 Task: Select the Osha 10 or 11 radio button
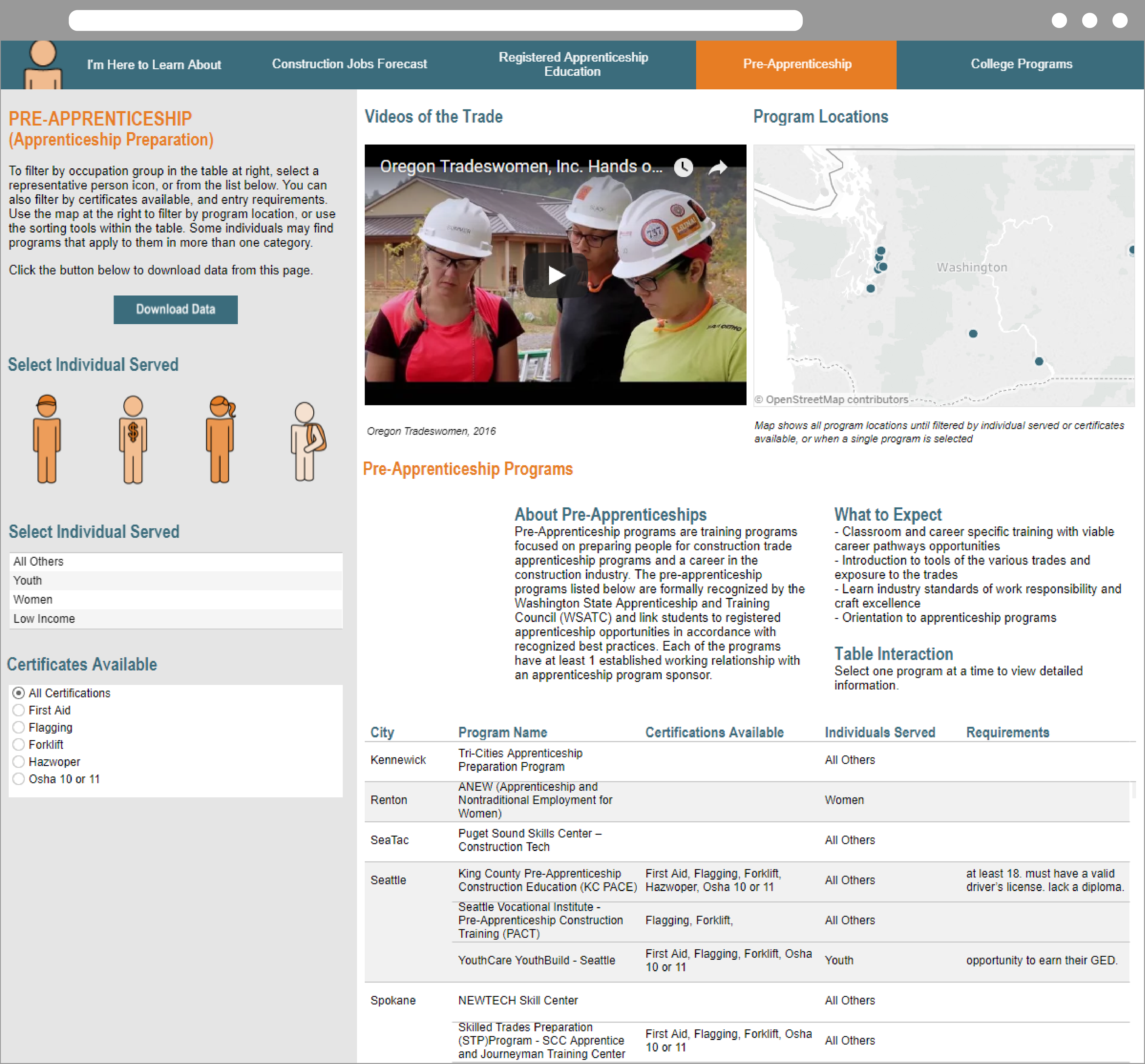[18, 779]
